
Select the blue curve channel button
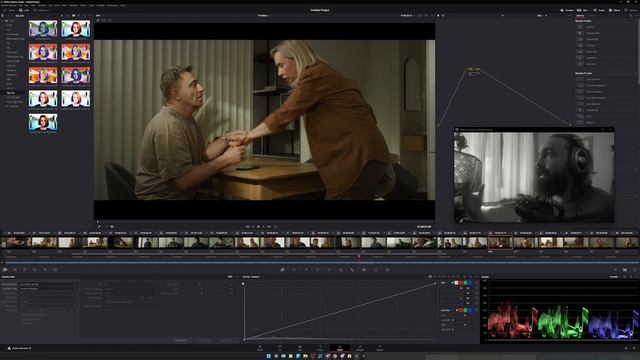pyautogui.click(x=470, y=282)
